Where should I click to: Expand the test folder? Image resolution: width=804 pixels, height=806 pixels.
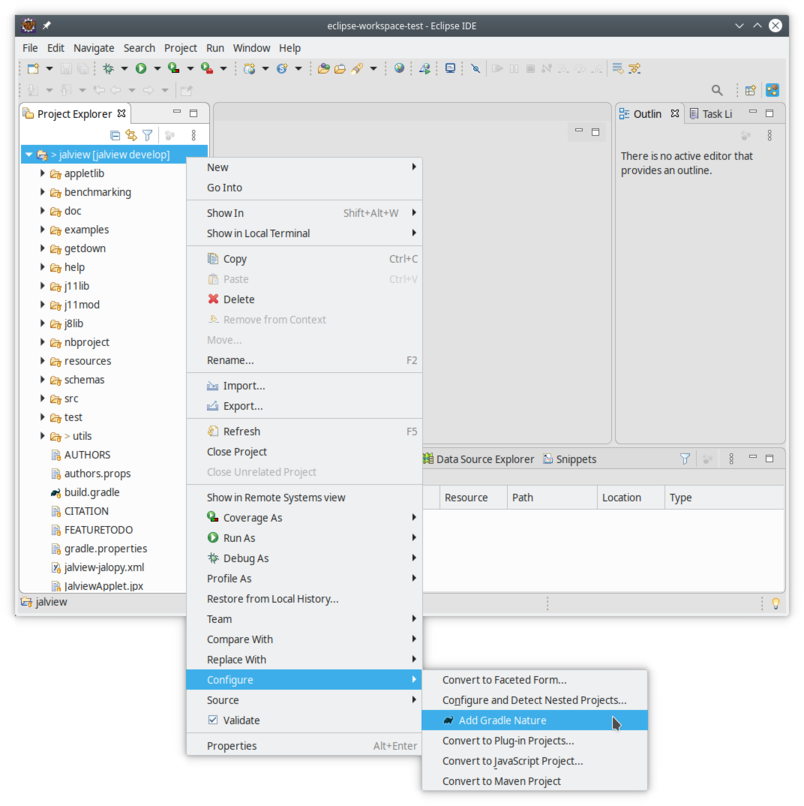point(42,417)
